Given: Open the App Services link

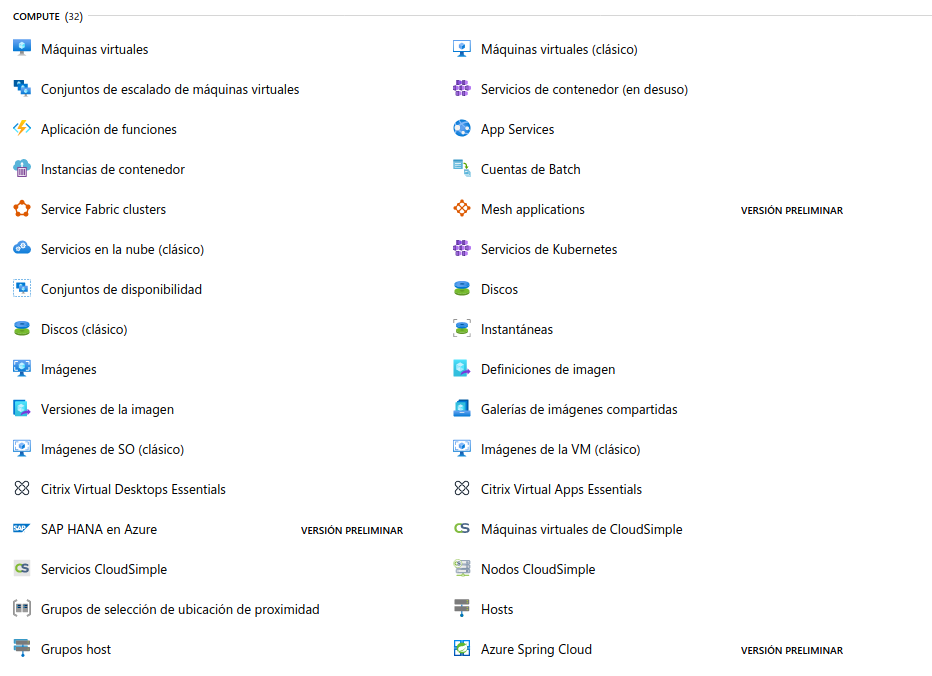Looking at the screenshot, I should tap(518, 129).
